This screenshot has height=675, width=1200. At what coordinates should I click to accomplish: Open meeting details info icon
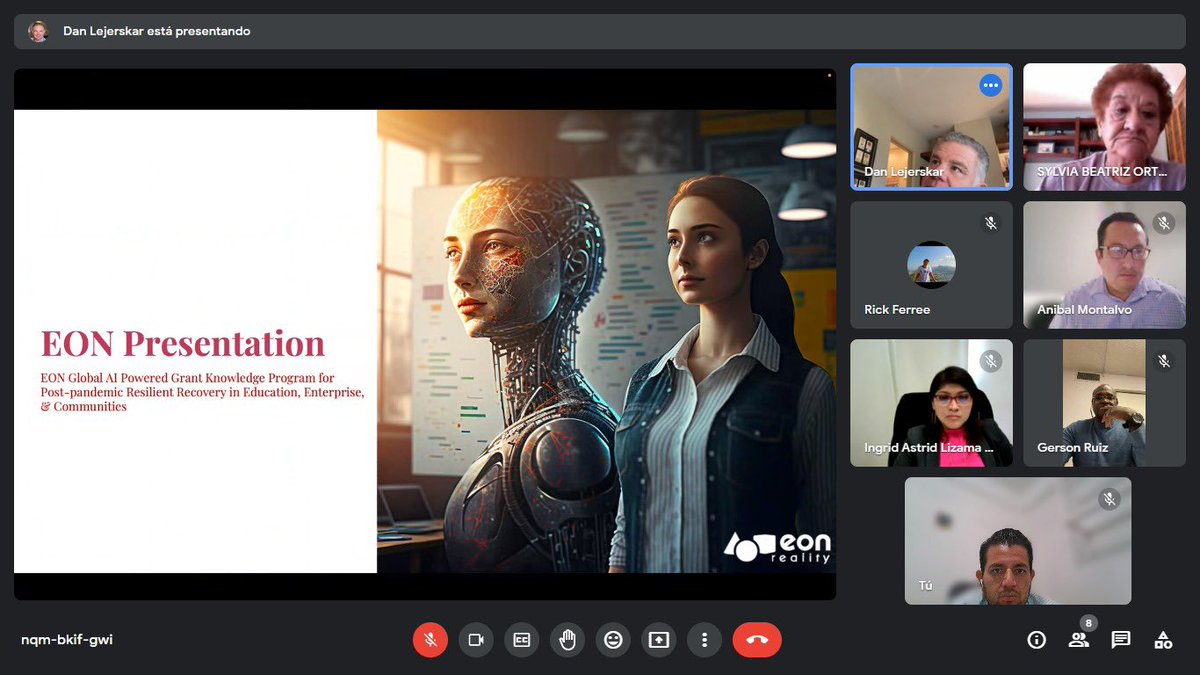pyautogui.click(x=1037, y=640)
